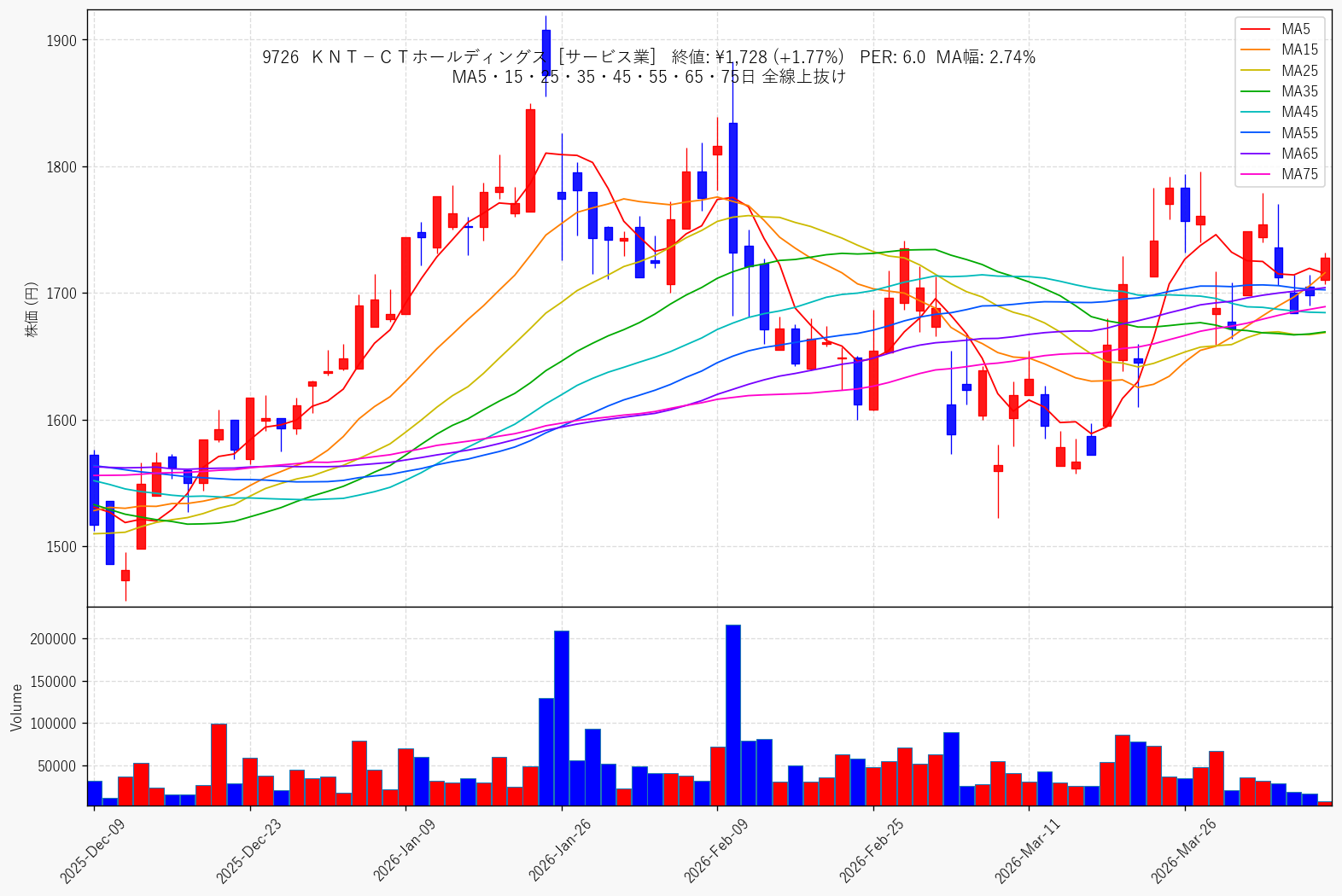
Task: Click the 200000 volume axis label
Action: coord(54,639)
